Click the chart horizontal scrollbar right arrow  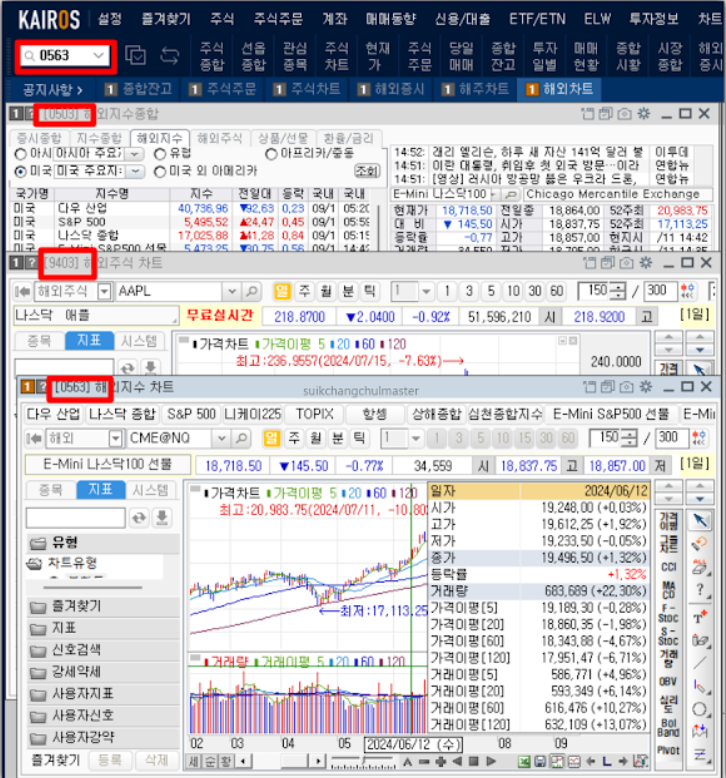(318, 761)
